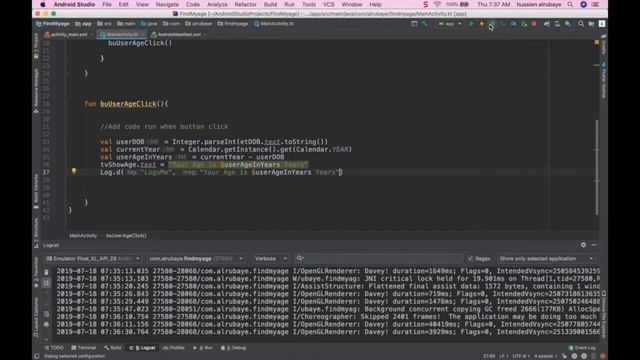Open the Build Variants side tab
This screenshot has width=640, height=360.
(36, 191)
